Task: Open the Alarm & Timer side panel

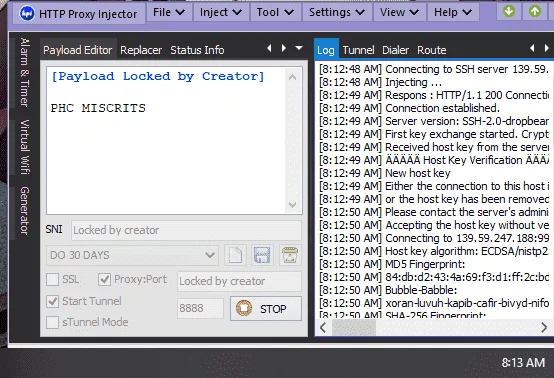Action: [x=24, y=72]
